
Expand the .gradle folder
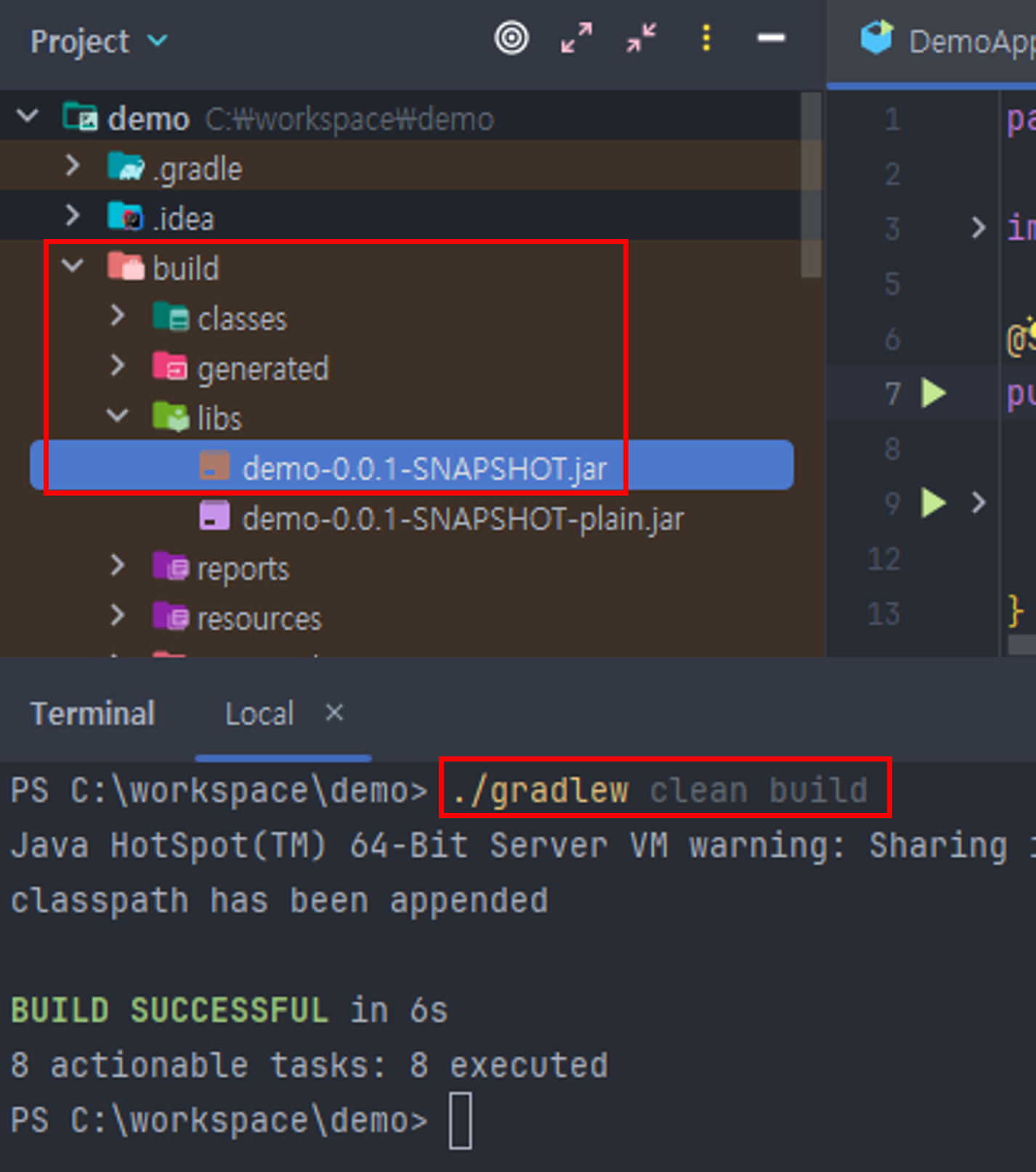(72, 166)
